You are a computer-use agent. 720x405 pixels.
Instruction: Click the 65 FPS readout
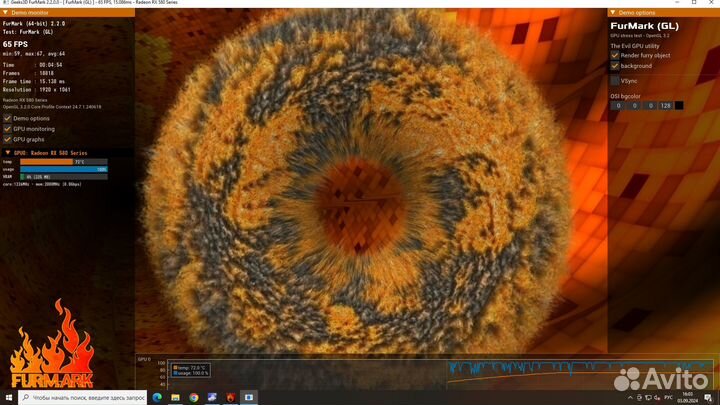click(15, 44)
